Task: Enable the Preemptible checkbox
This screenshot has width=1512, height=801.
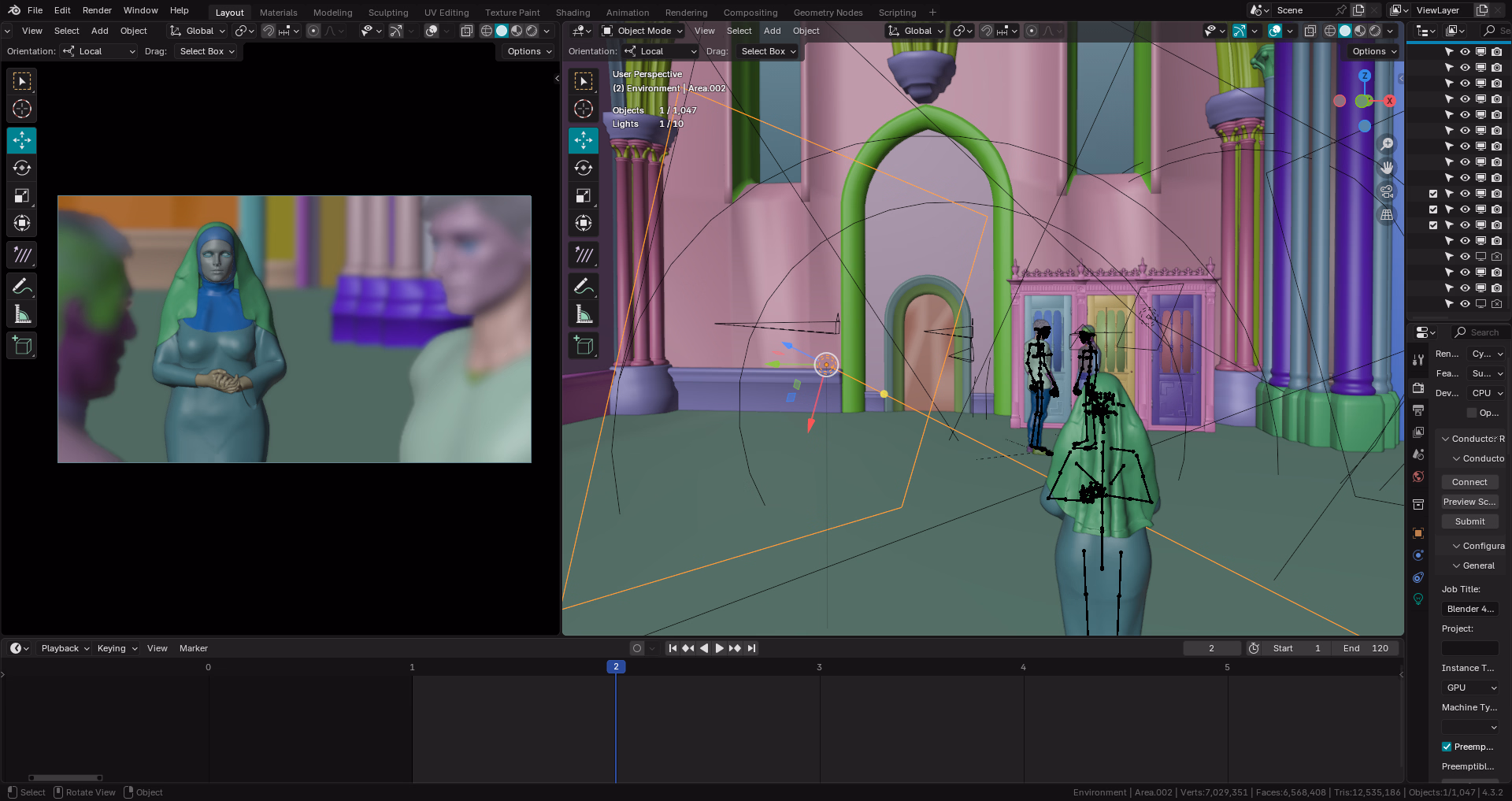Action: click(x=1447, y=747)
